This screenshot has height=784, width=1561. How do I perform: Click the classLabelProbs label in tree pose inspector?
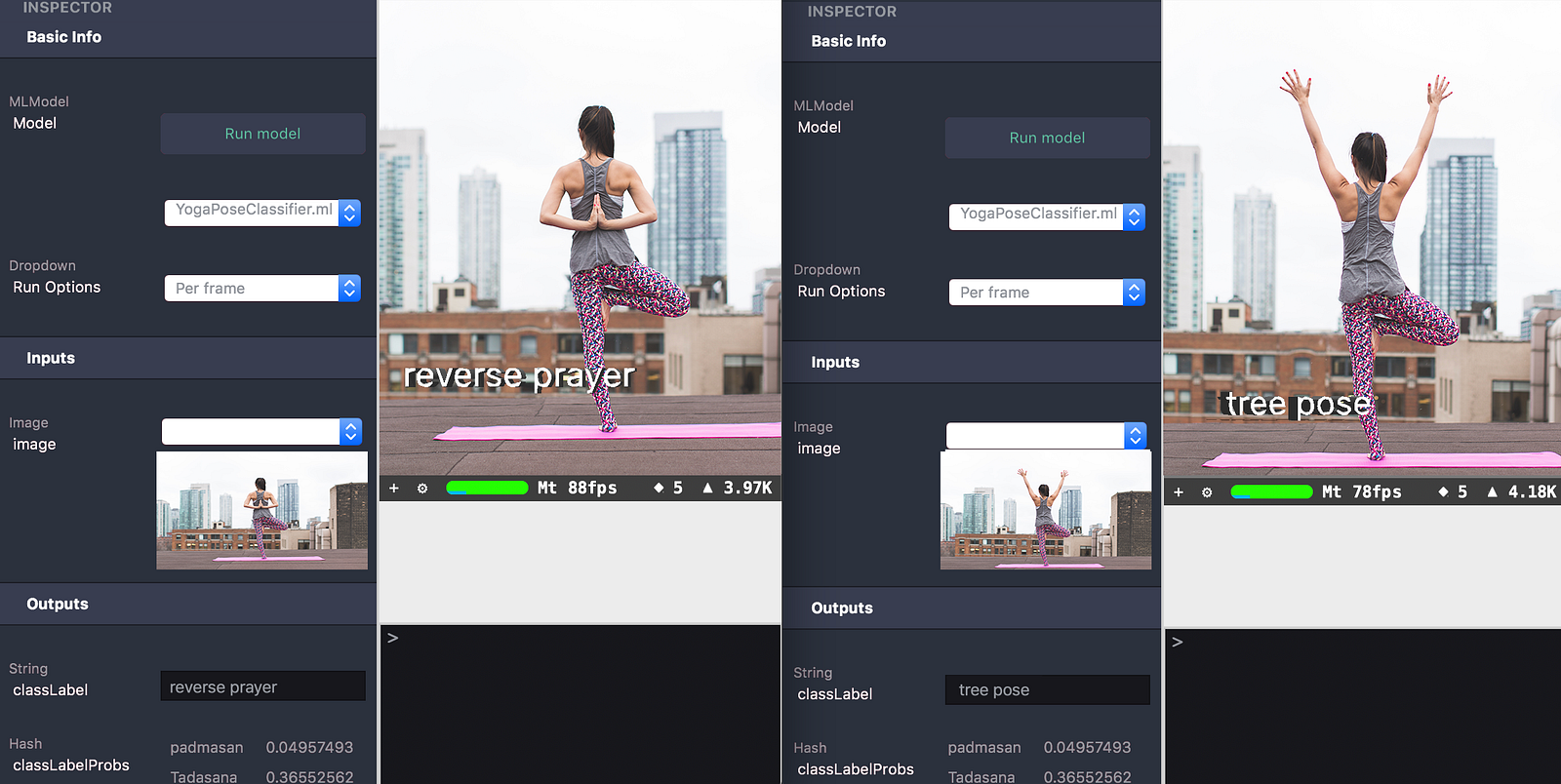click(x=856, y=769)
